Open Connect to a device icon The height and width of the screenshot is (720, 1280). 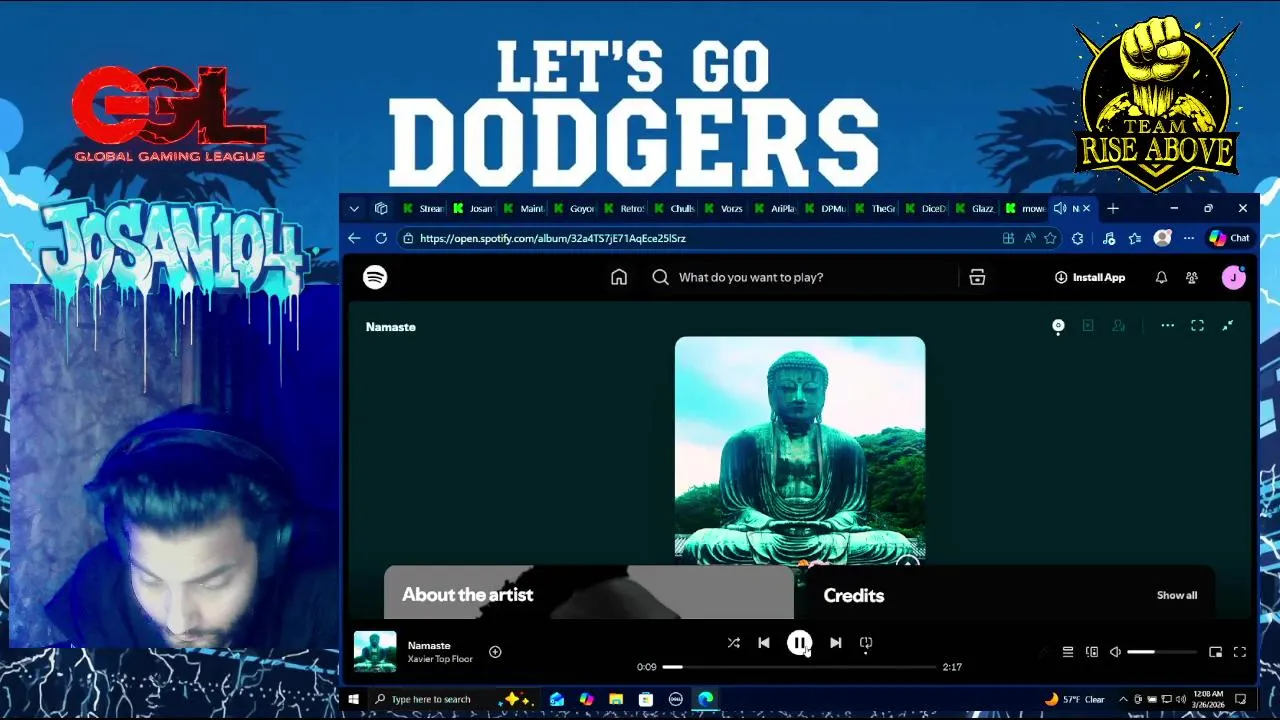pos(1091,652)
